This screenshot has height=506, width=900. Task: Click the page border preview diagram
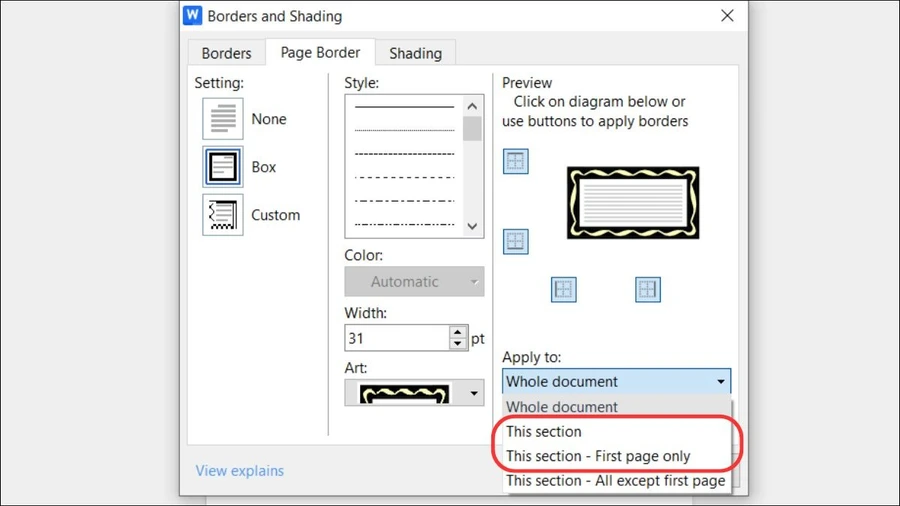(x=633, y=203)
